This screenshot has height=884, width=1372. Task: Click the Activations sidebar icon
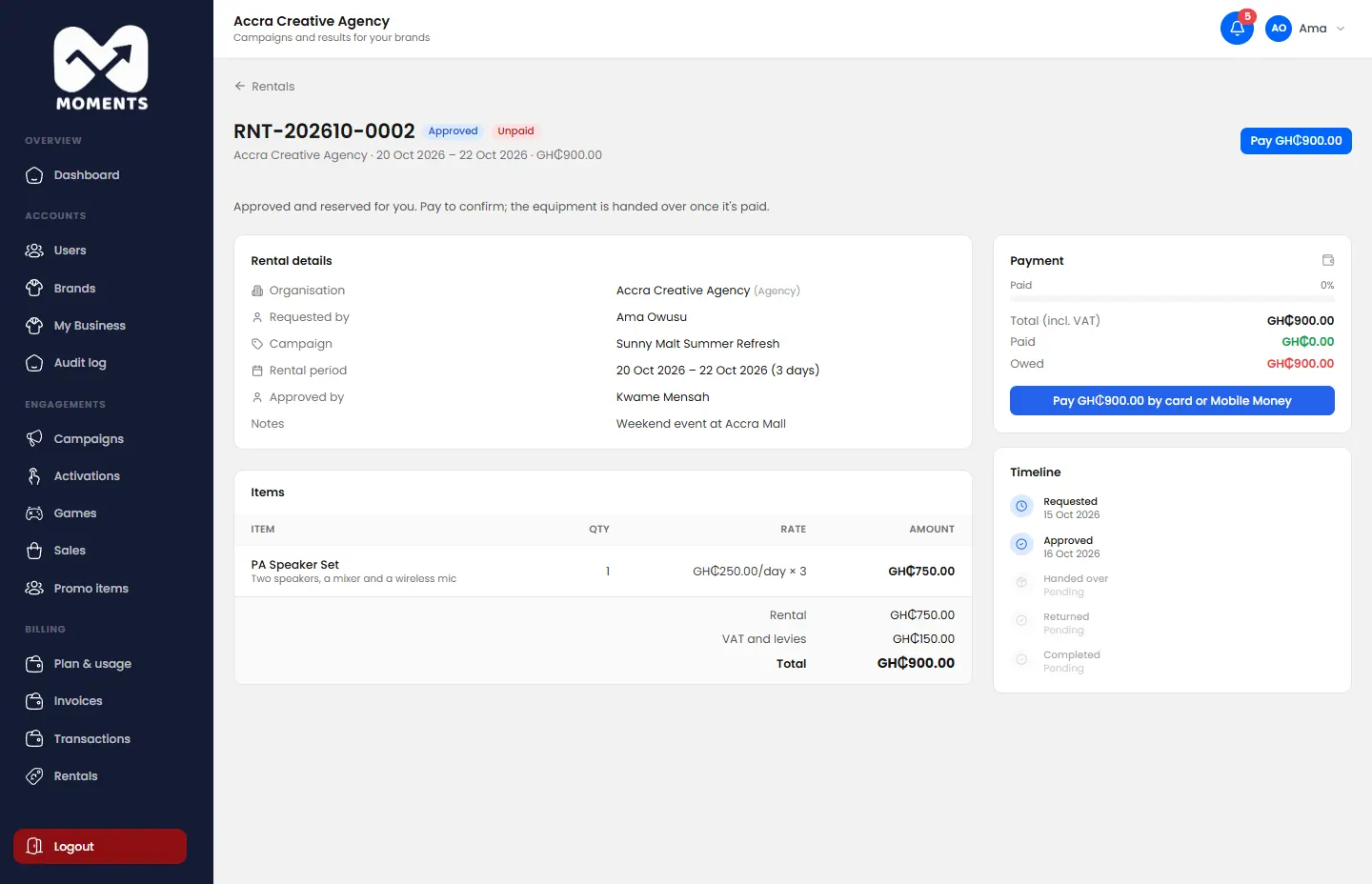[x=34, y=476]
